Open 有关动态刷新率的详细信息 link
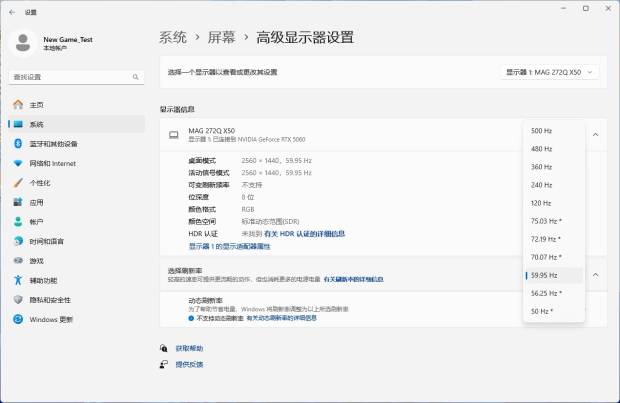The height and width of the screenshot is (403, 620). click(x=282, y=318)
